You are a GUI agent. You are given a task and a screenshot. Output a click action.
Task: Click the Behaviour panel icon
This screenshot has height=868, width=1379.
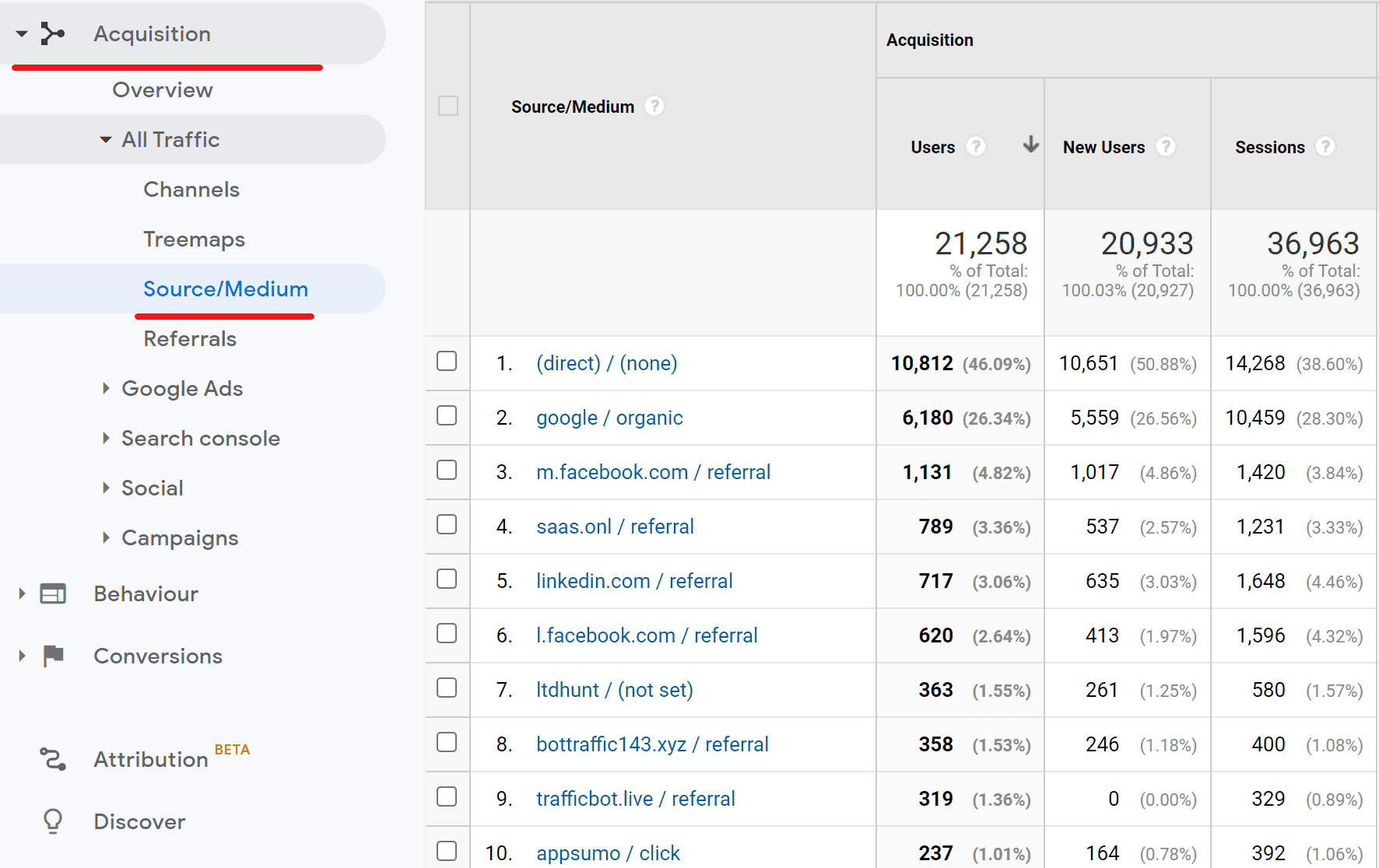pos(53,594)
